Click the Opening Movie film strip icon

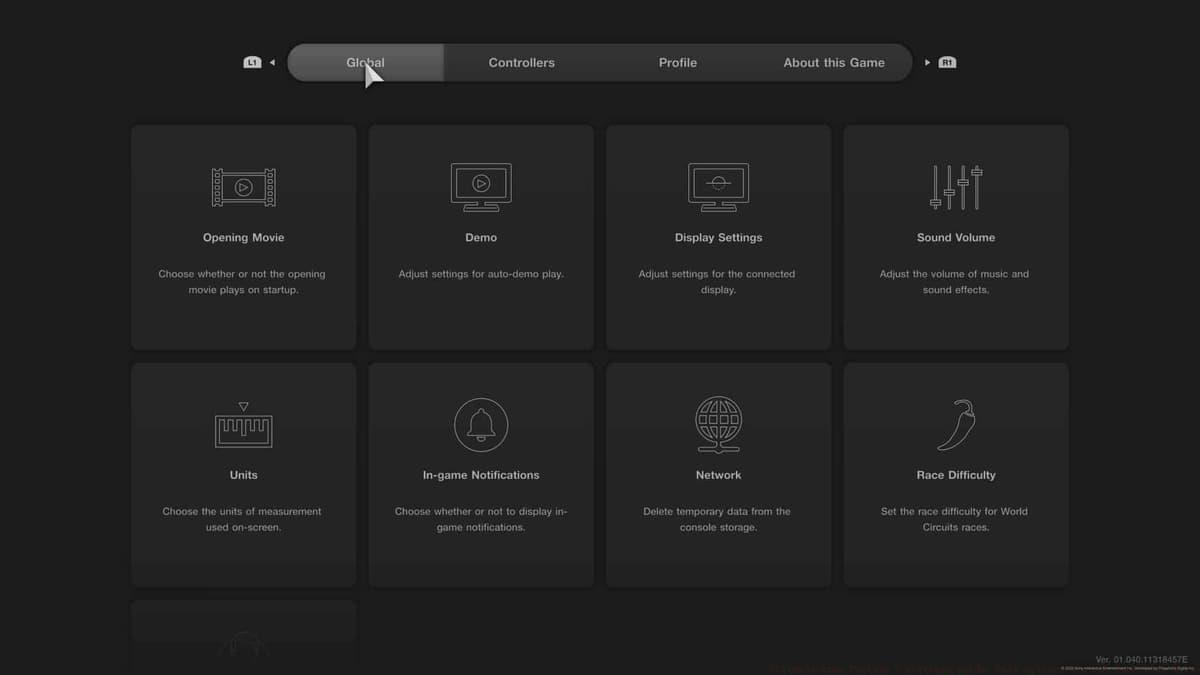(243, 187)
